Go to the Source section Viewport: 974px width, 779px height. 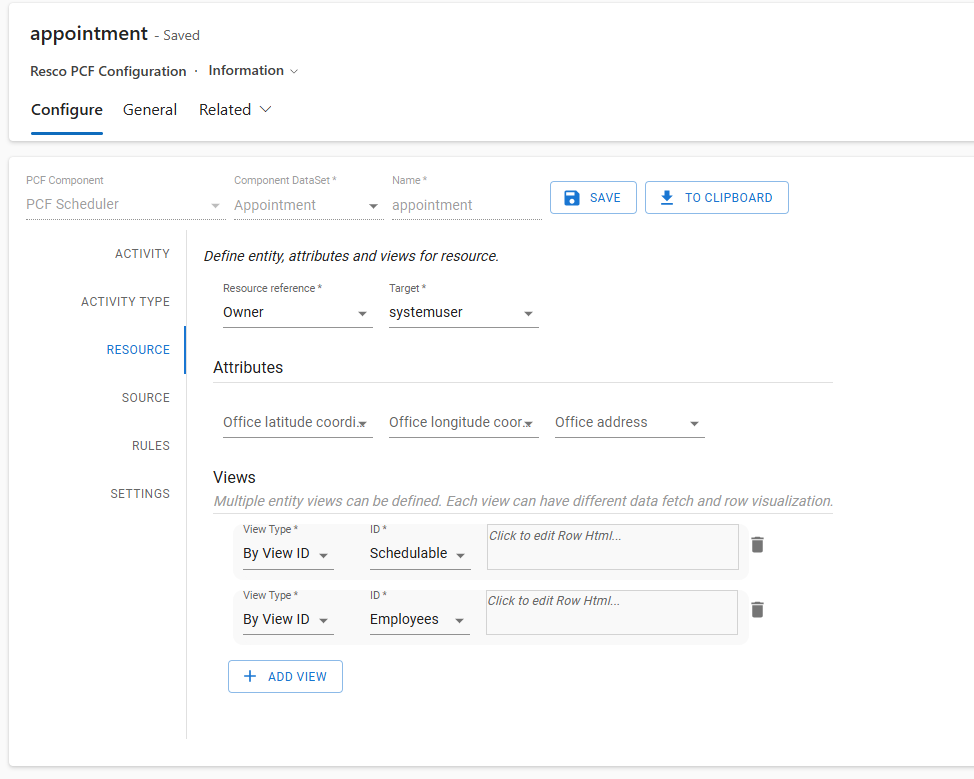tap(145, 398)
